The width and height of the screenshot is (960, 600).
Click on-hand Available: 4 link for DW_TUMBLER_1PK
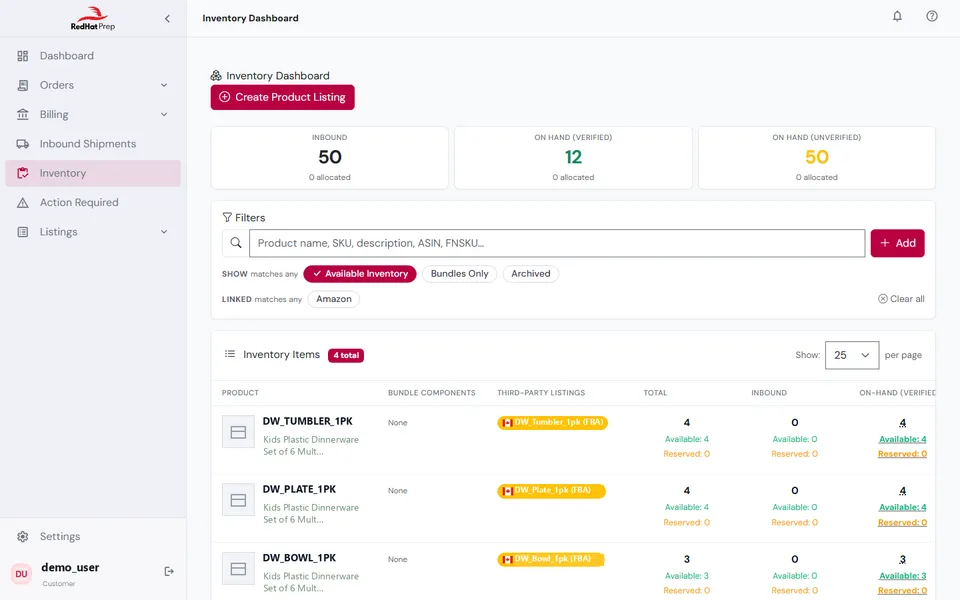[902, 439]
